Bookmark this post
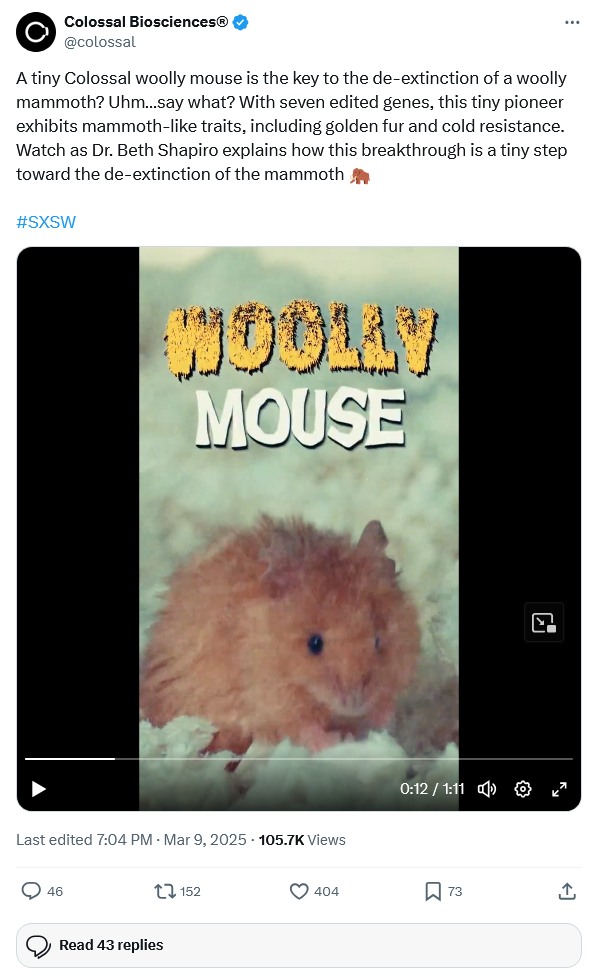Screen dimensions: 598x976 [x=432, y=891]
